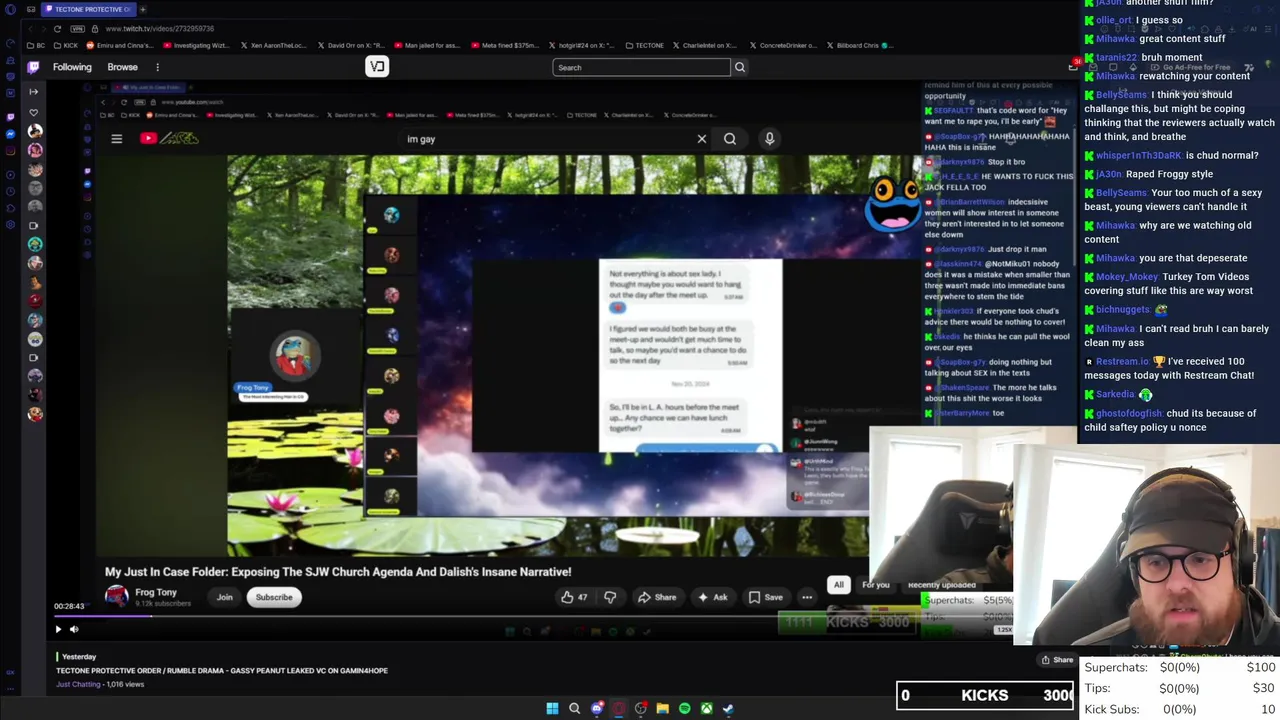Open Messenger icon in browser sidebar
Viewport: 1280px width, 720px height.
tap(10, 133)
